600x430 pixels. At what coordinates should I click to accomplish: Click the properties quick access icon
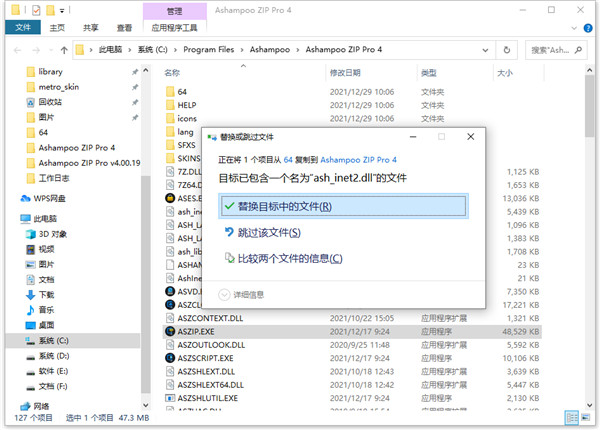tap(36, 10)
